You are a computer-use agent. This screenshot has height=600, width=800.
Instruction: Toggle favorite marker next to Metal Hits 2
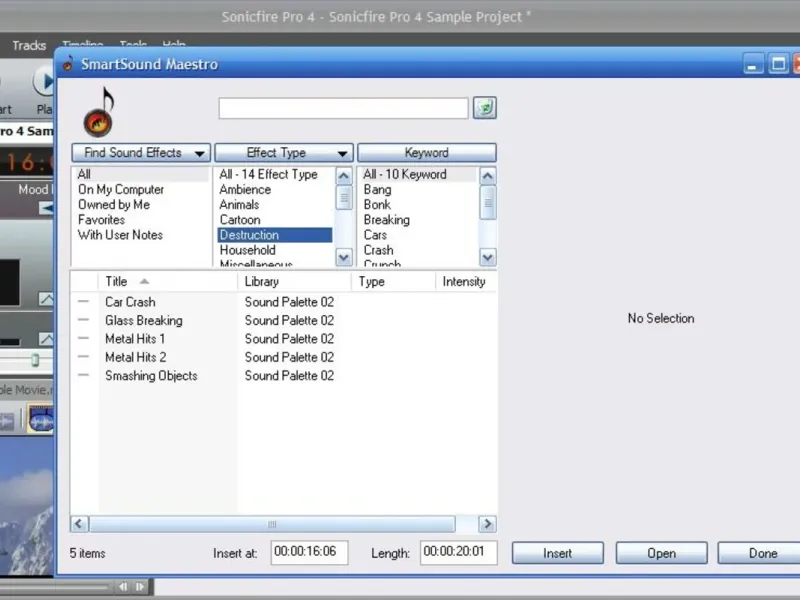[83, 357]
